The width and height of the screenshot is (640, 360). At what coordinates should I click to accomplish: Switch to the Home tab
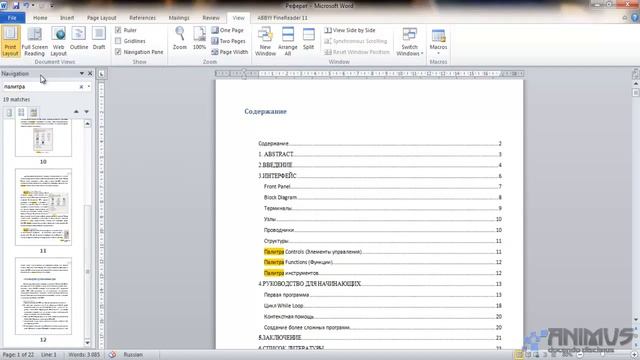(40, 18)
